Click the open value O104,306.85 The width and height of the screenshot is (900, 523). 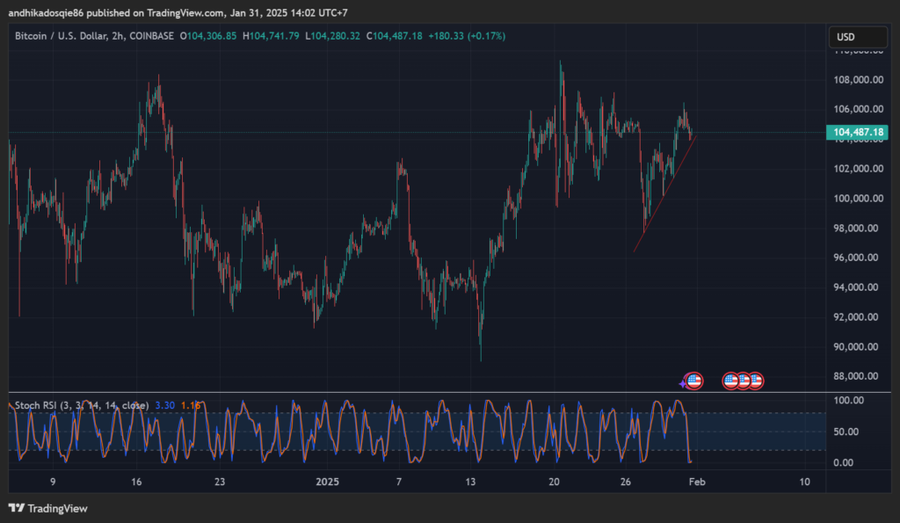208,36
